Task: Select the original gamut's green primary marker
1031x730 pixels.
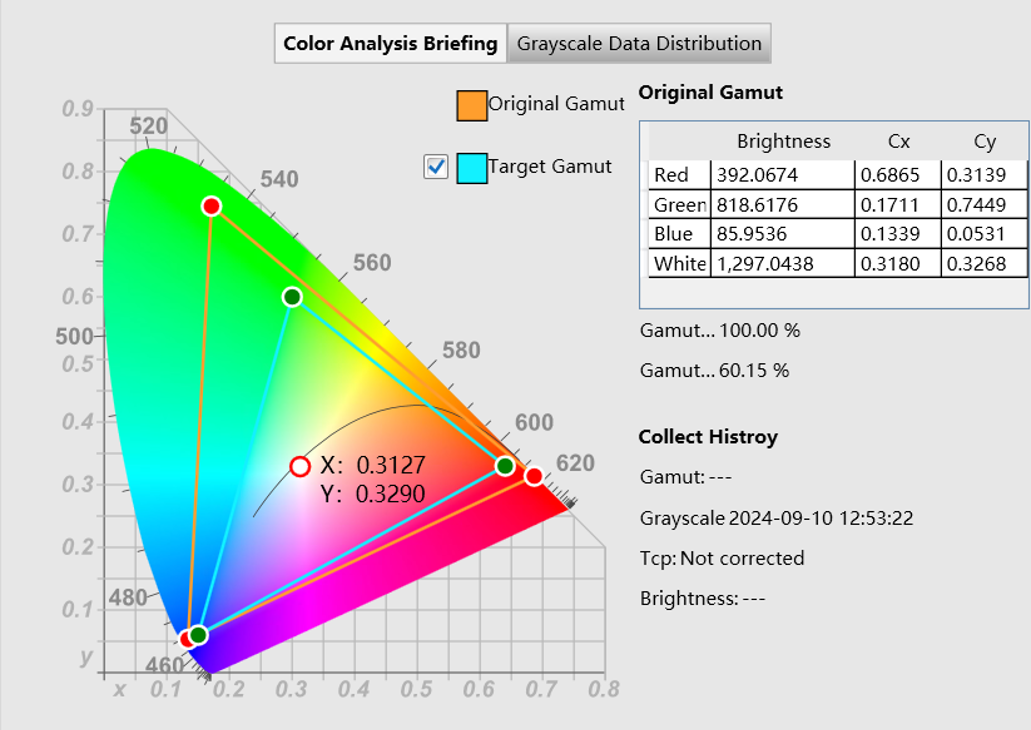Action: point(212,206)
